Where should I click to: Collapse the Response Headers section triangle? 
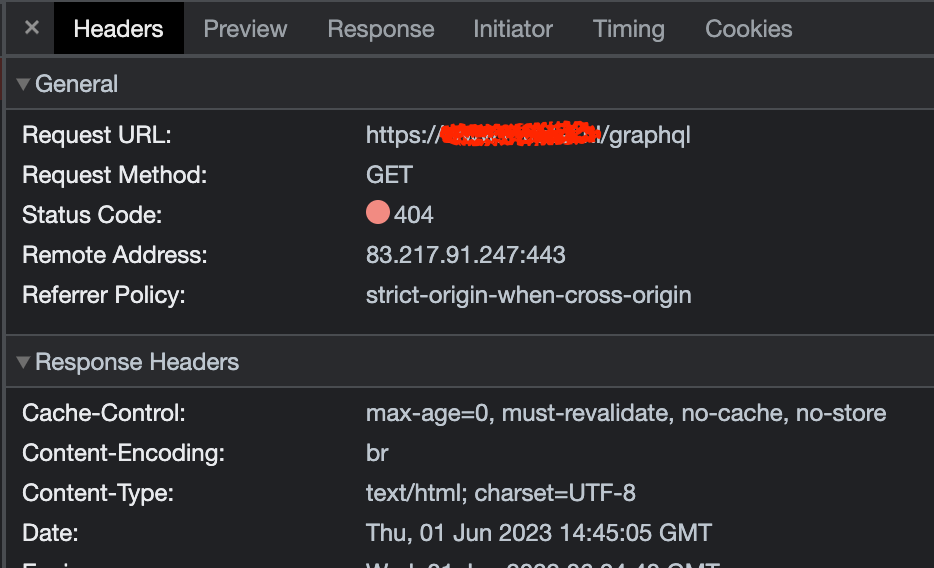(23, 362)
